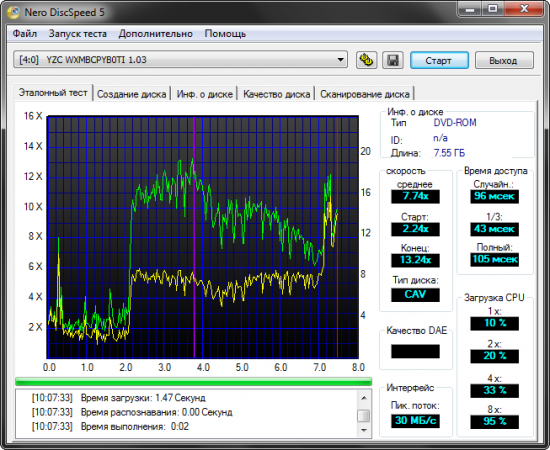The height and width of the screenshot is (450, 550).
Task: Click the purple vertical marker in the graph
Action: (x=194, y=237)
